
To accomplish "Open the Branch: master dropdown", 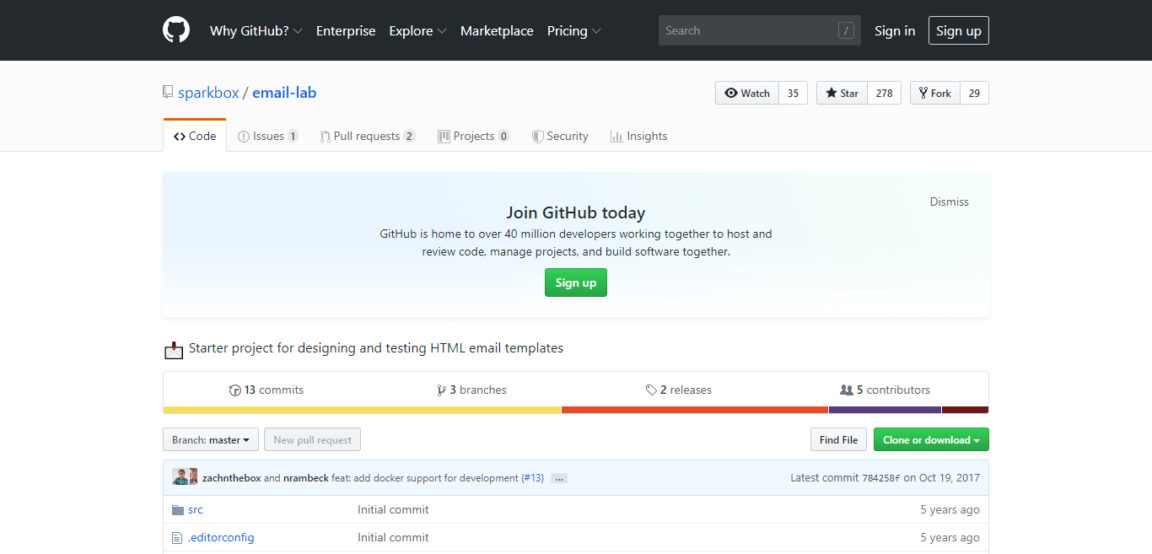I will point(210,440).
